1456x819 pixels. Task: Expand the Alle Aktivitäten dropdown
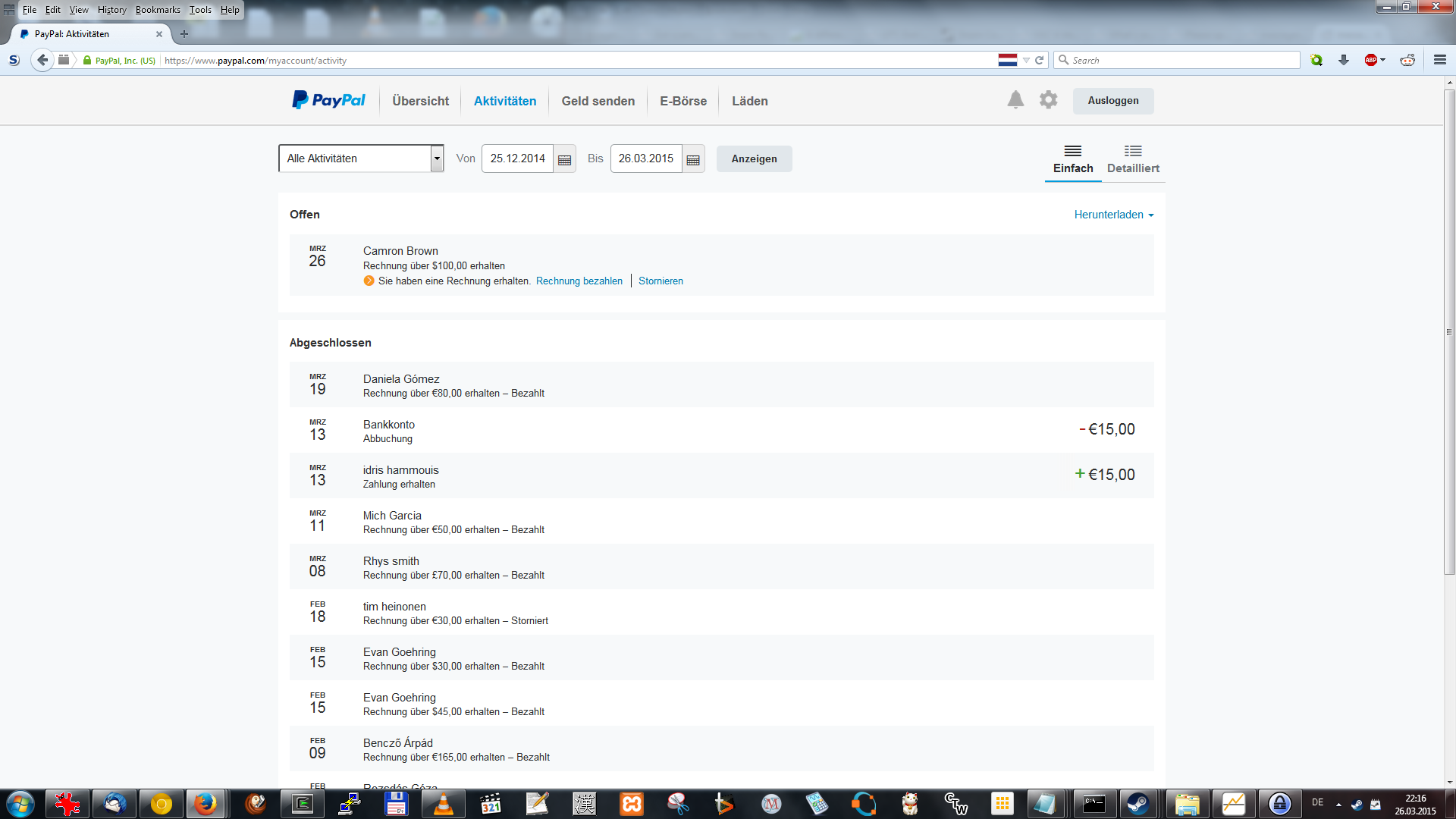(437, 158)
